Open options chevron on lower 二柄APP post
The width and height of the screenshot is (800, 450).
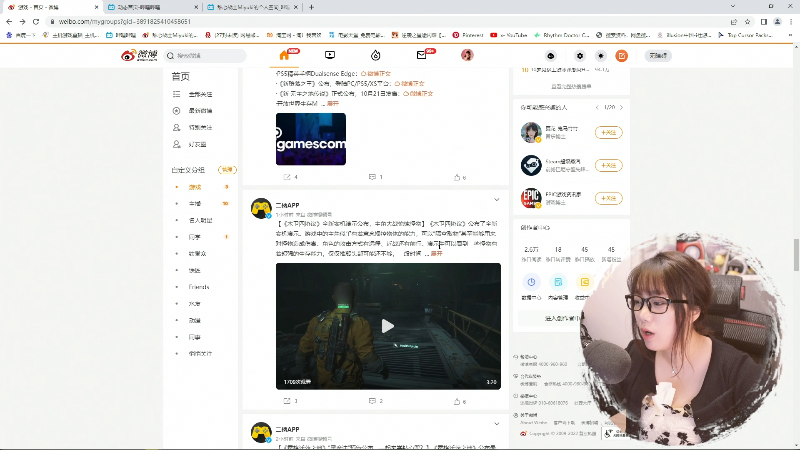pyautogui.click(x=496, y=424)
